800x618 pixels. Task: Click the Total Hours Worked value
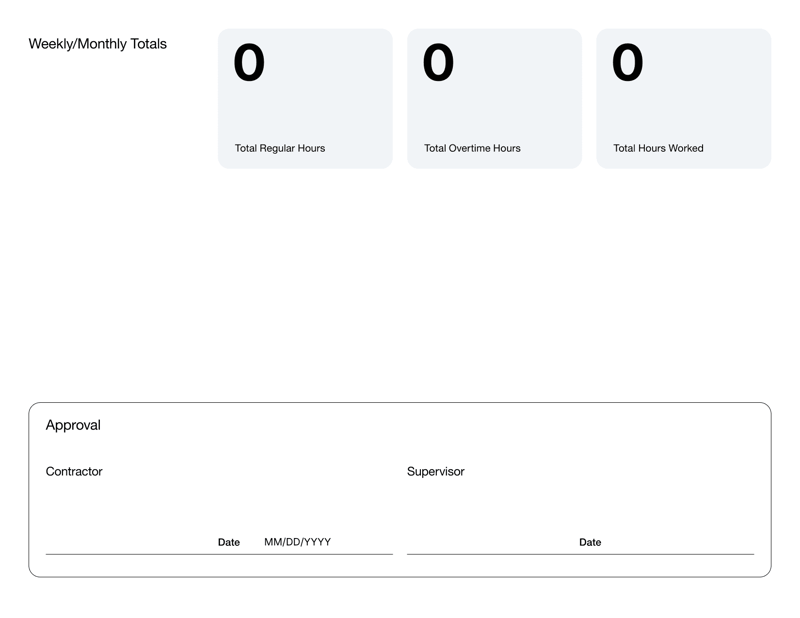click(626, 64)
